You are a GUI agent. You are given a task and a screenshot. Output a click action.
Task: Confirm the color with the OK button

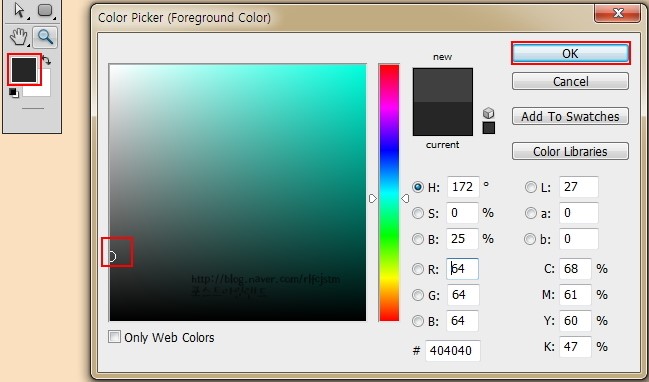(x=570, y=53)
